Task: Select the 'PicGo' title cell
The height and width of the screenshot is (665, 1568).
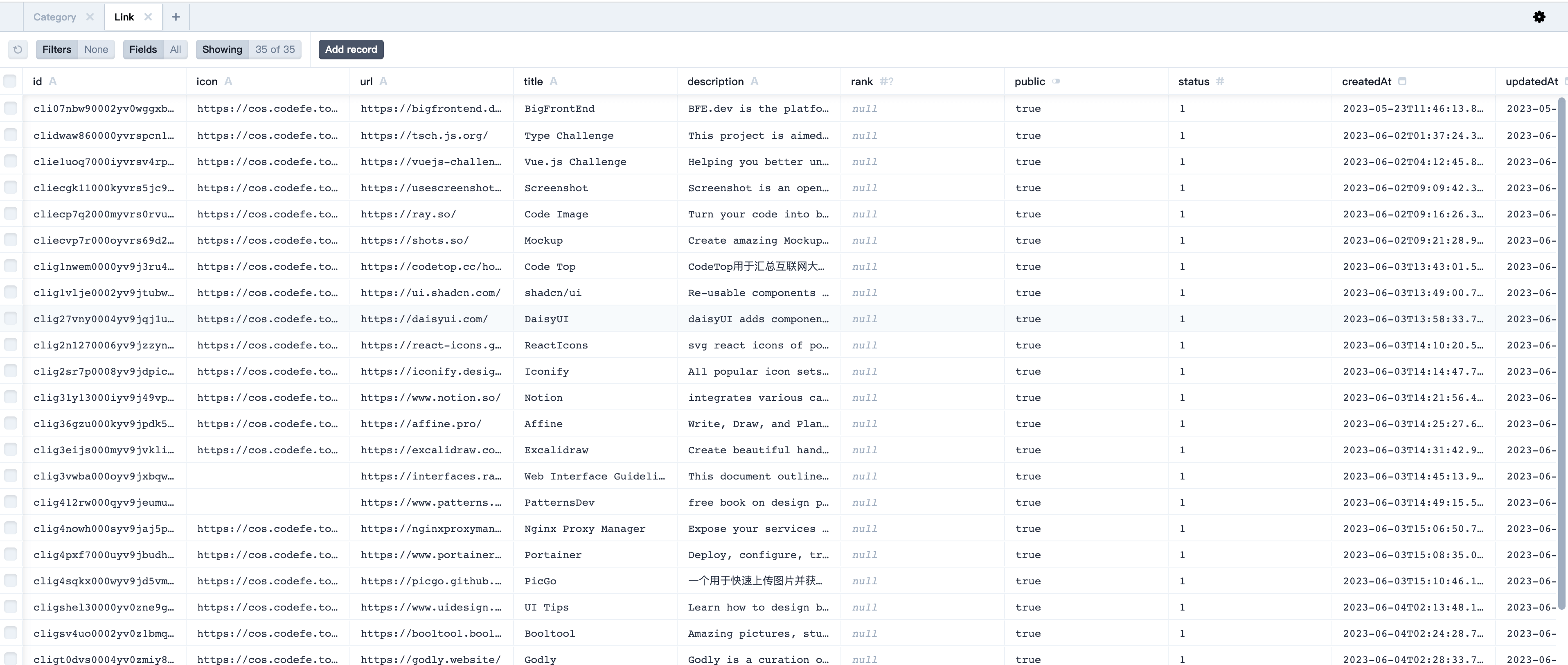Action: pyautogui.click(x=595, y=580)
